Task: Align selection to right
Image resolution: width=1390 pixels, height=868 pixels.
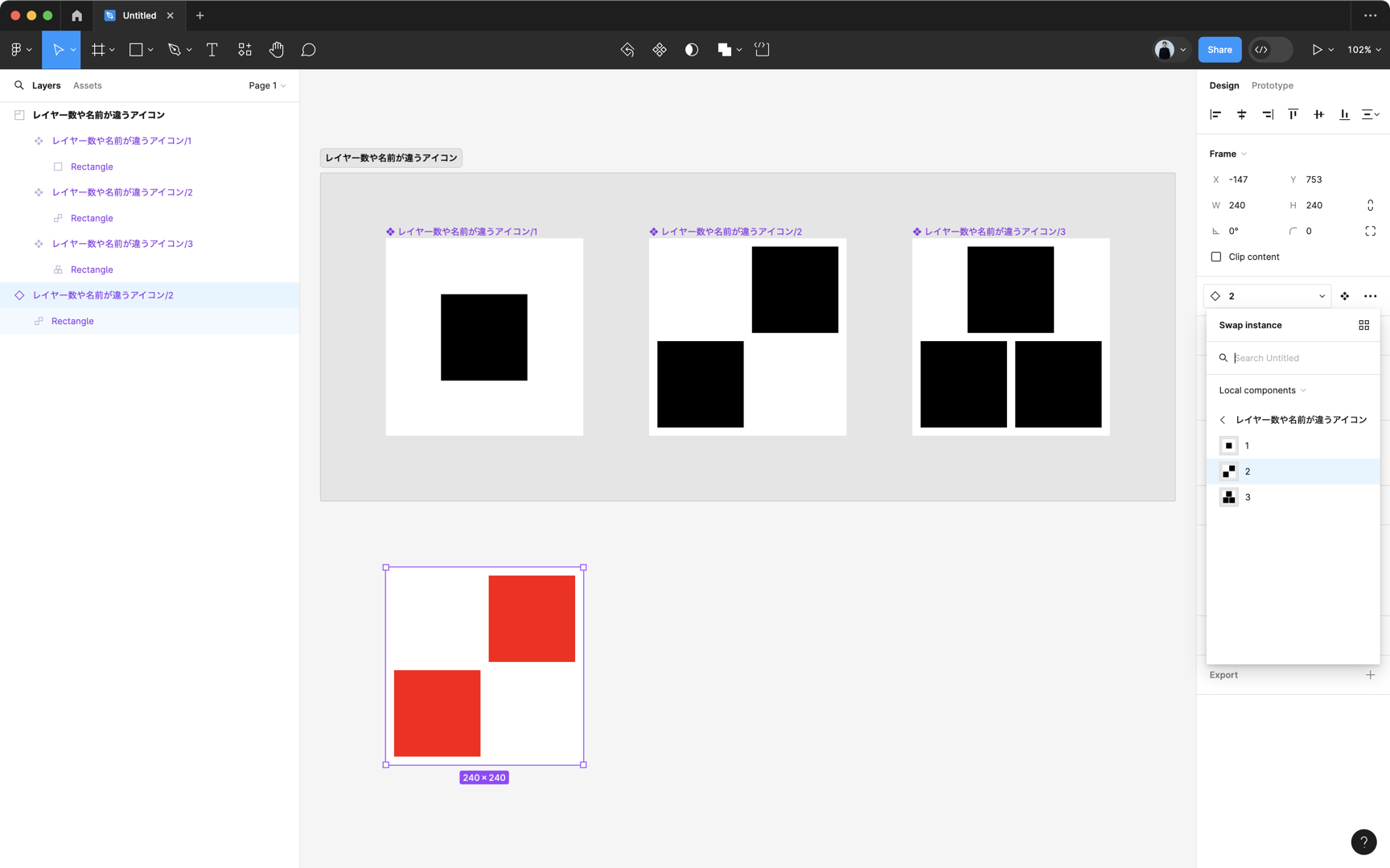Action: [1268, 115]
